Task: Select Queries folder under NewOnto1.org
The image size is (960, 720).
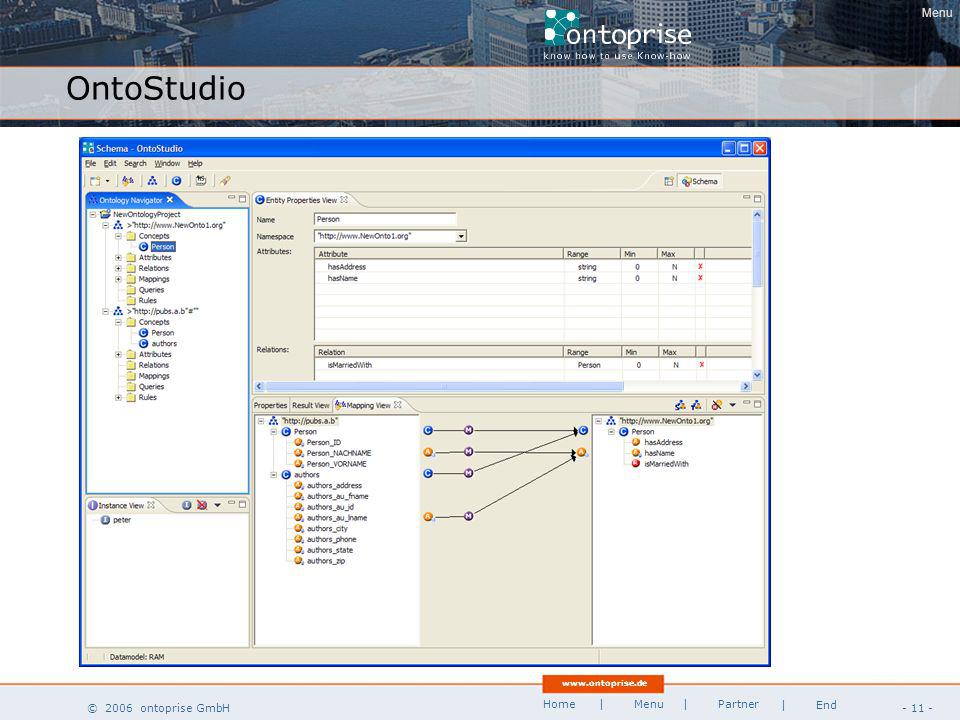Action: (x=151, y=290)
